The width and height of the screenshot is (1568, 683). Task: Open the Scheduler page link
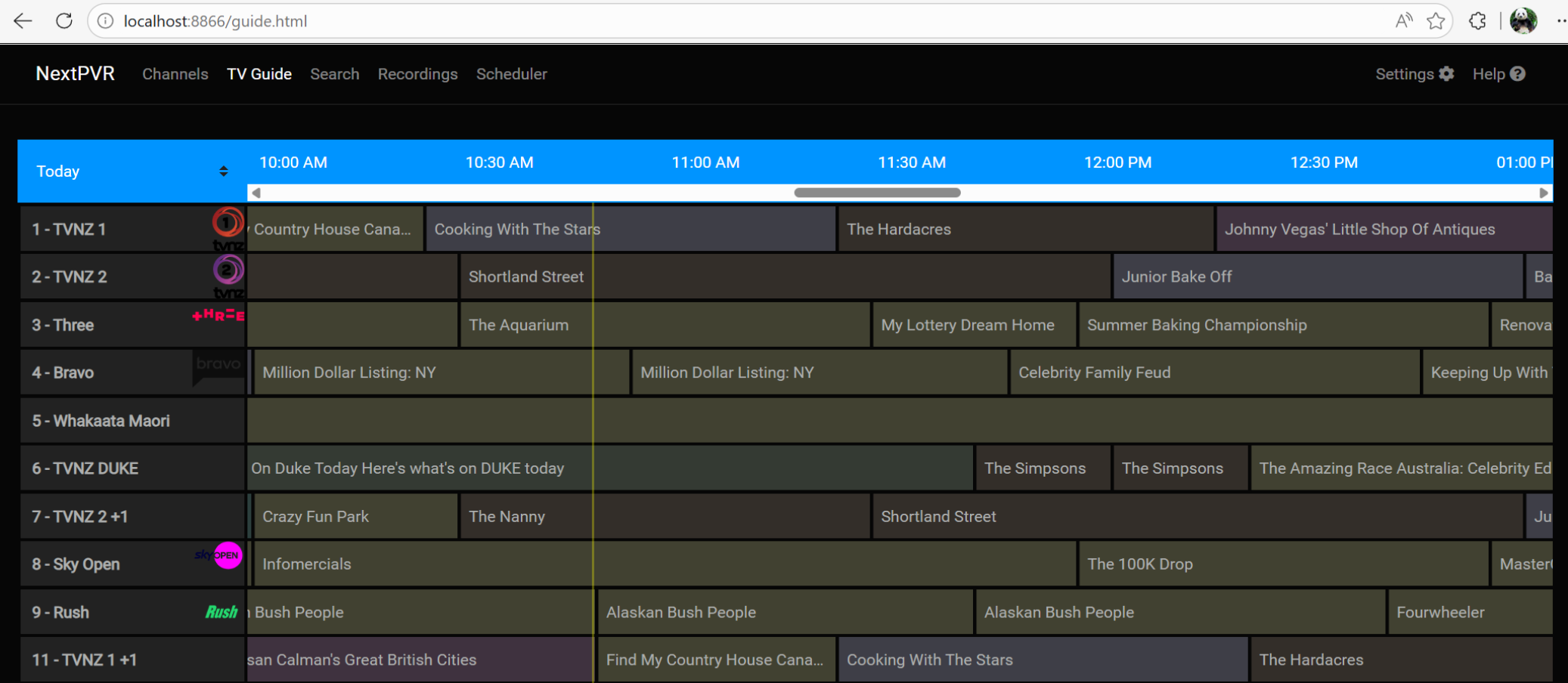(512, 73)
